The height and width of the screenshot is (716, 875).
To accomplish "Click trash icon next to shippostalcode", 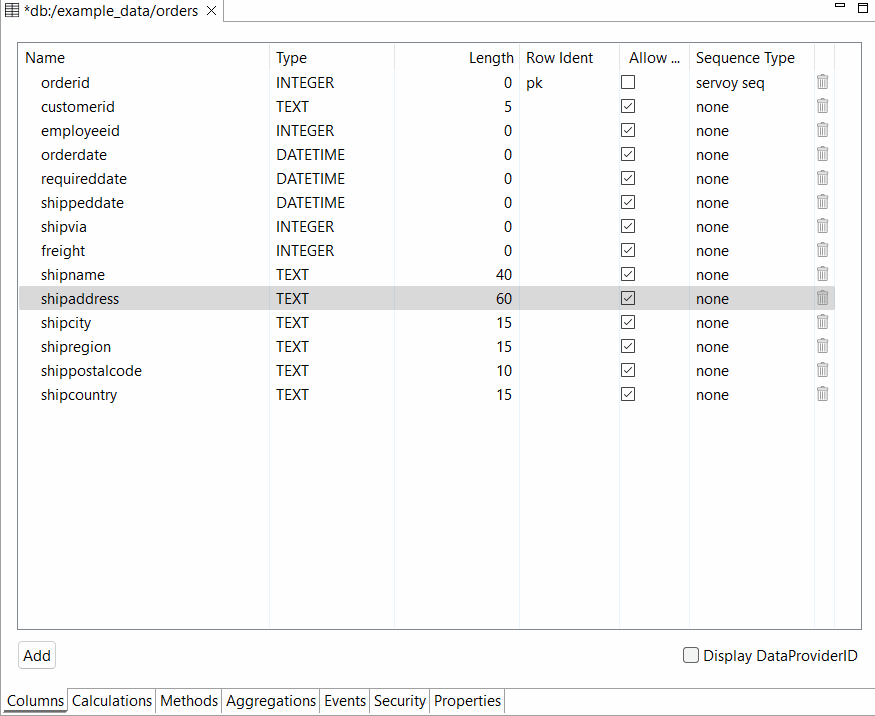I will pos(822,370).
